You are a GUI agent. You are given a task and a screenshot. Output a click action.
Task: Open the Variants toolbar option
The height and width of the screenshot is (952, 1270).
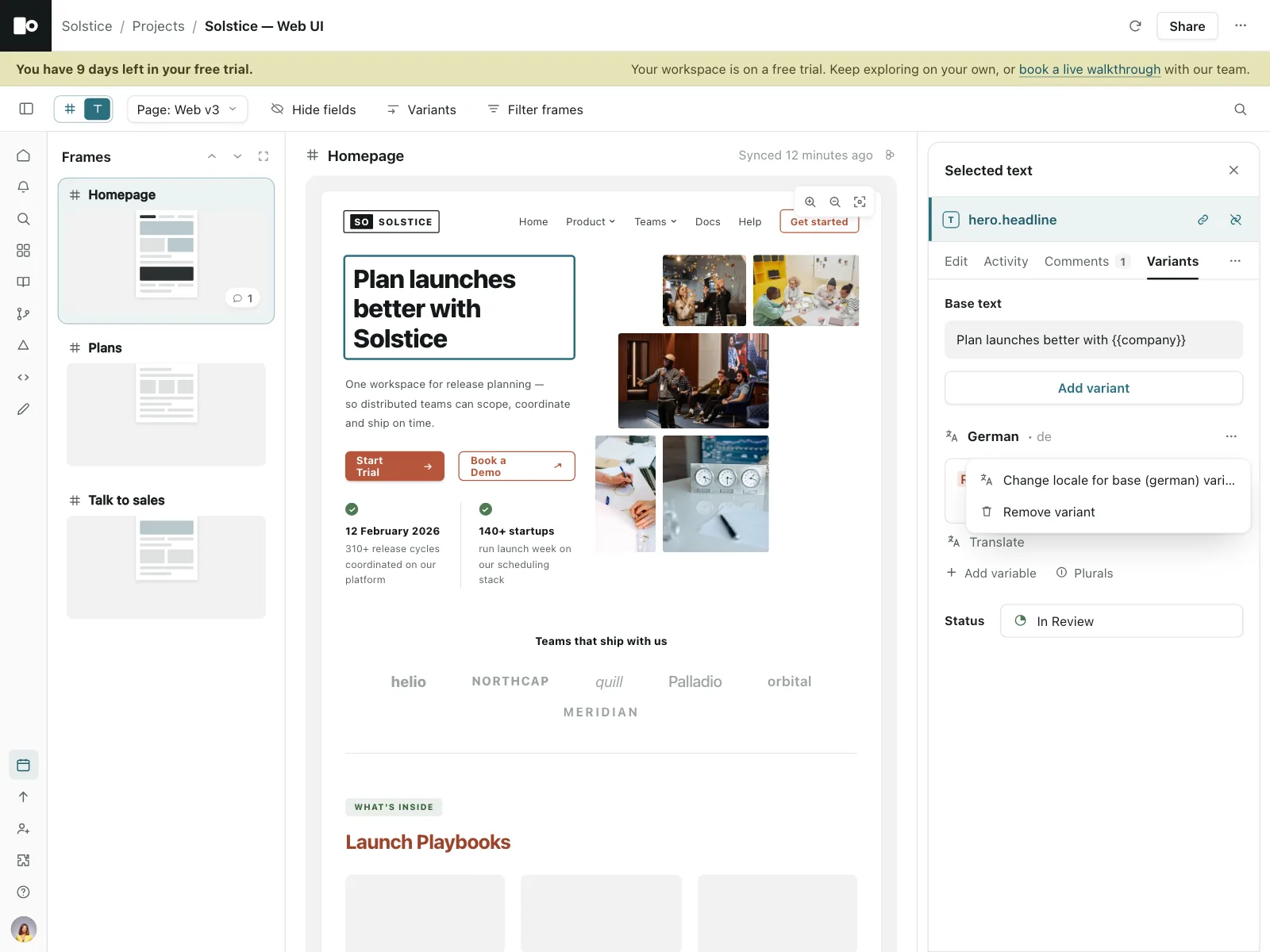pos(421,109)
